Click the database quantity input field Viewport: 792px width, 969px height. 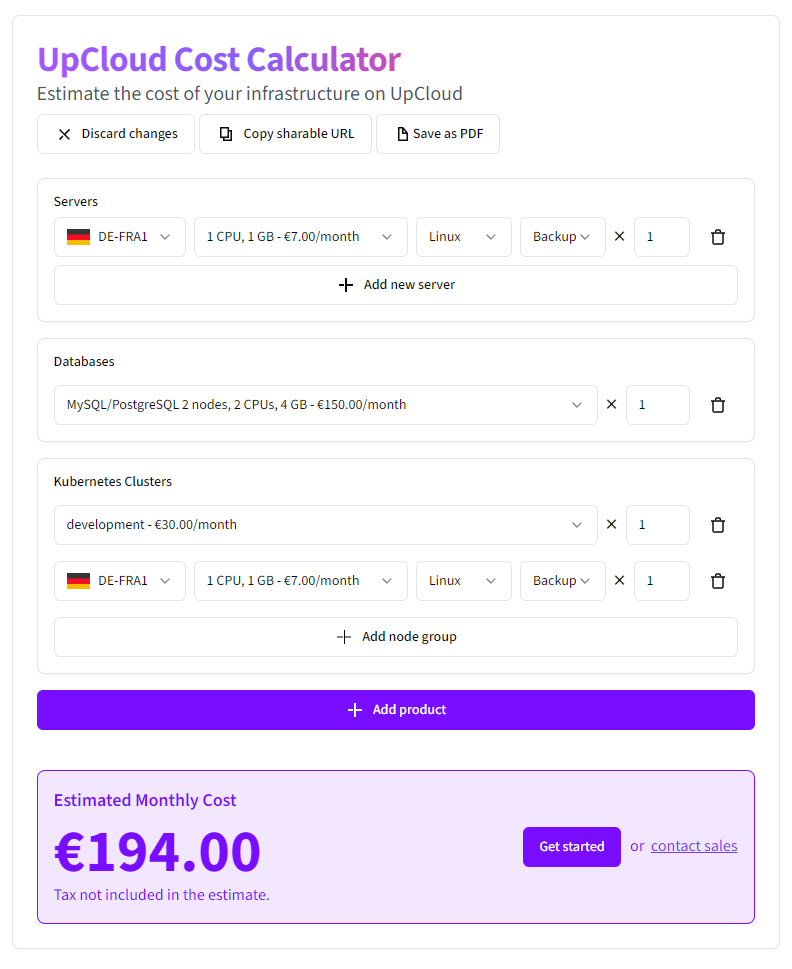click(658, 405)
